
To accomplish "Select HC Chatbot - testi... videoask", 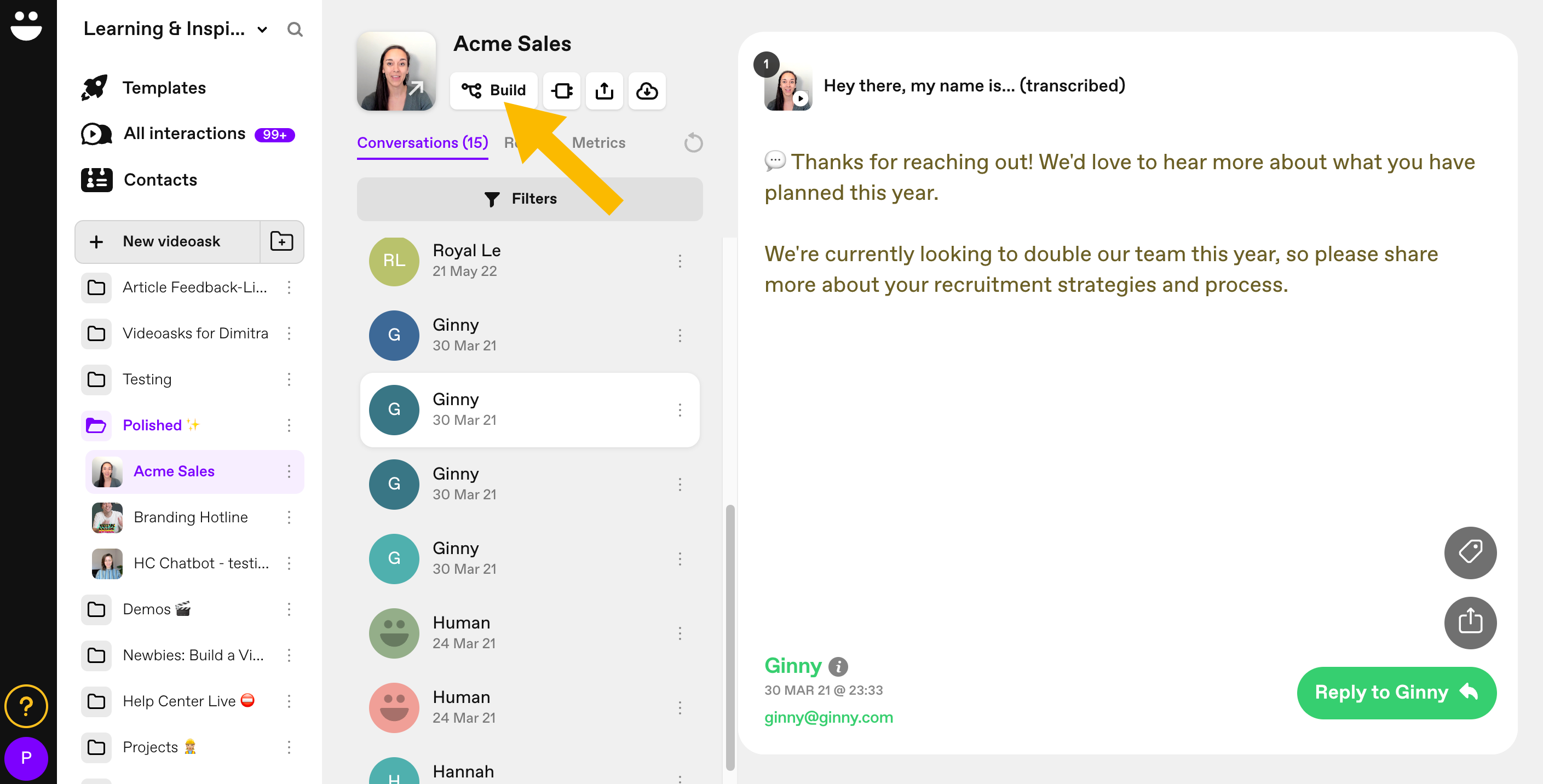I will click(180, 563).
